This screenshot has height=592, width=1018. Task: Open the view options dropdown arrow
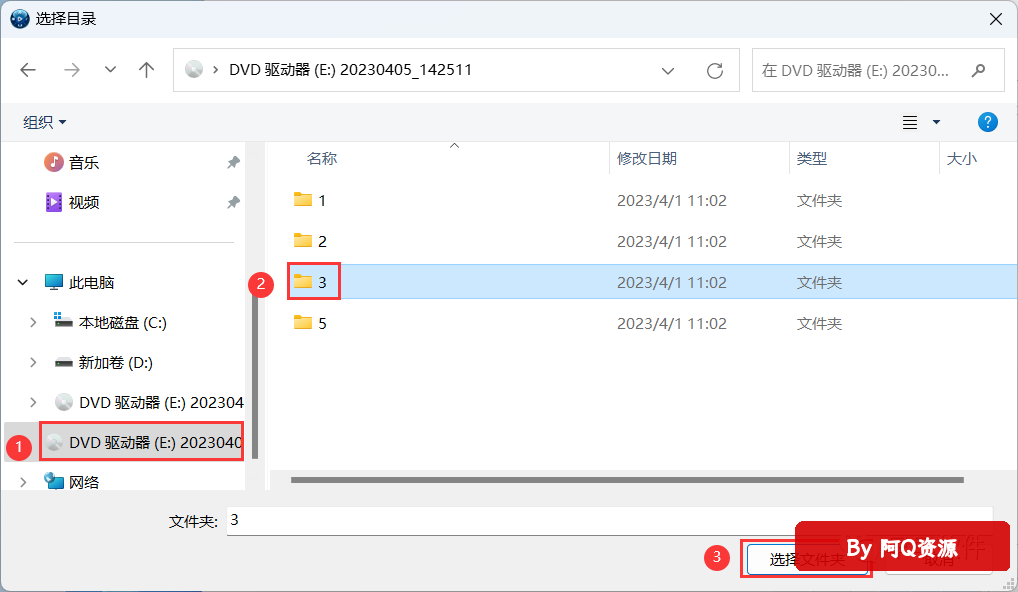(x=936, y=122)
